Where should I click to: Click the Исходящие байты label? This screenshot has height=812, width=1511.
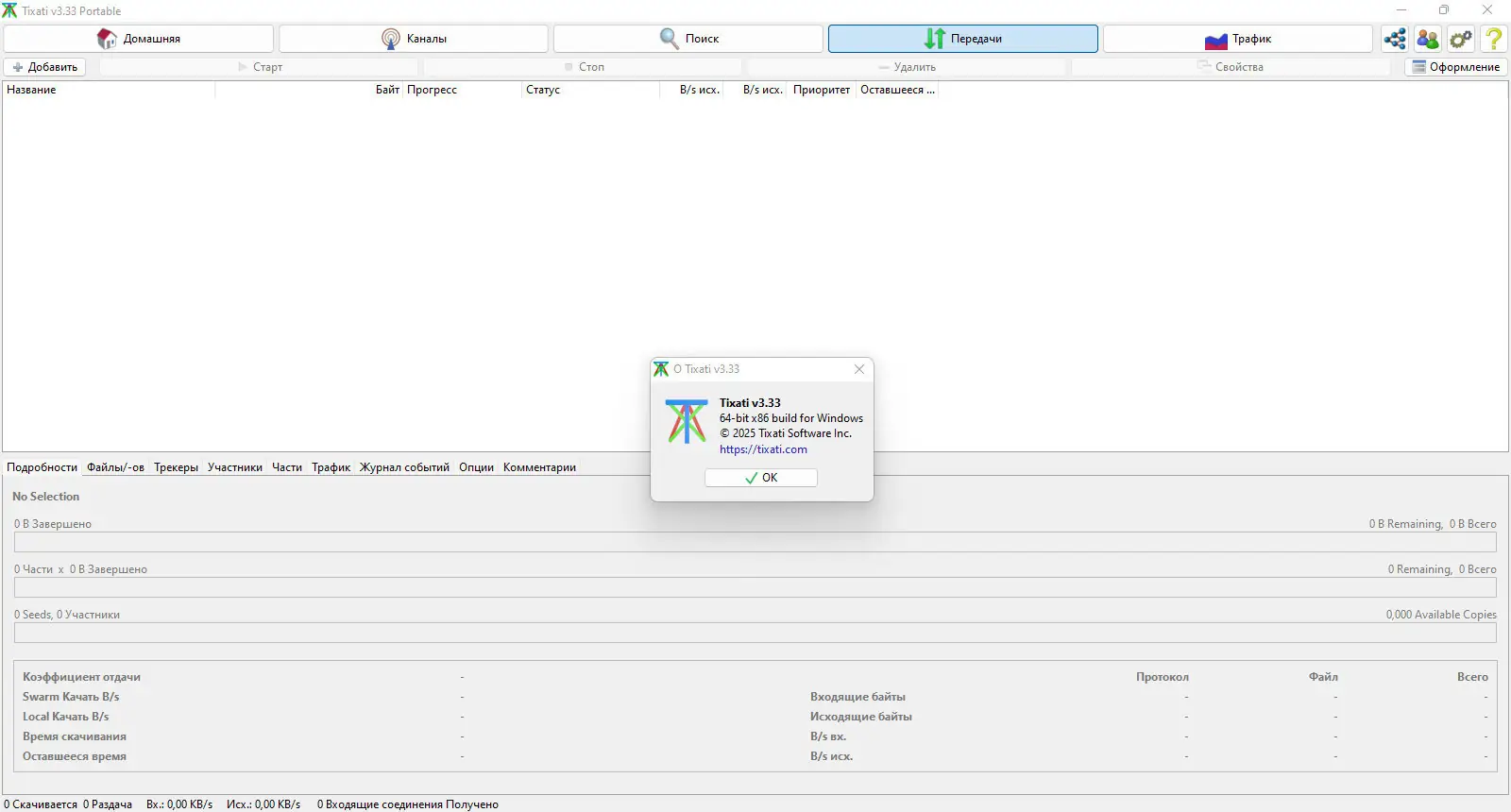(861, 717)
